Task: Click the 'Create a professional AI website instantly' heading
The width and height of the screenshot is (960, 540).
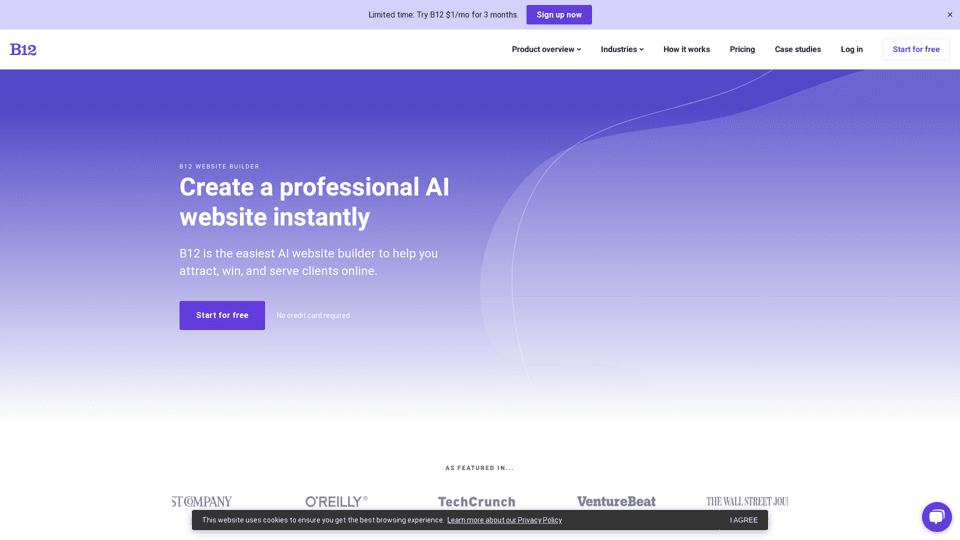Action: tap(314, 202)
